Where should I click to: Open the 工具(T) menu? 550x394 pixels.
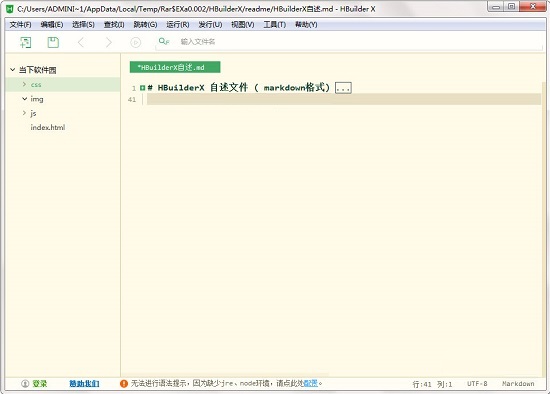(275, 25)
